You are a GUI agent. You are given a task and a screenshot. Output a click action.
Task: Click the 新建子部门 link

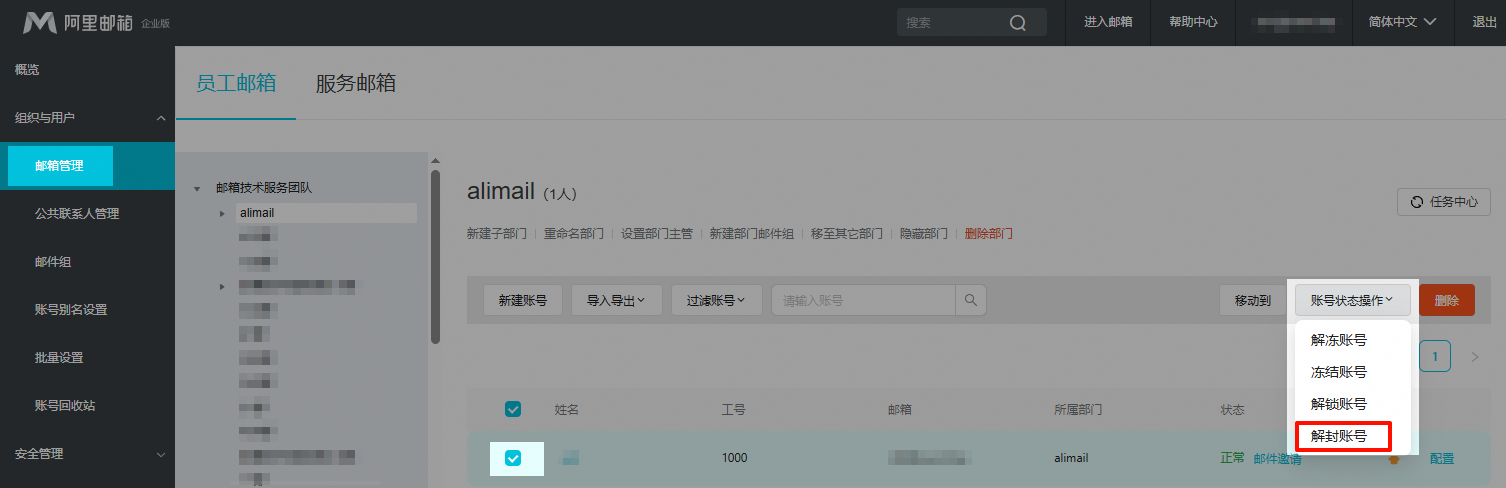pos(496,234)
